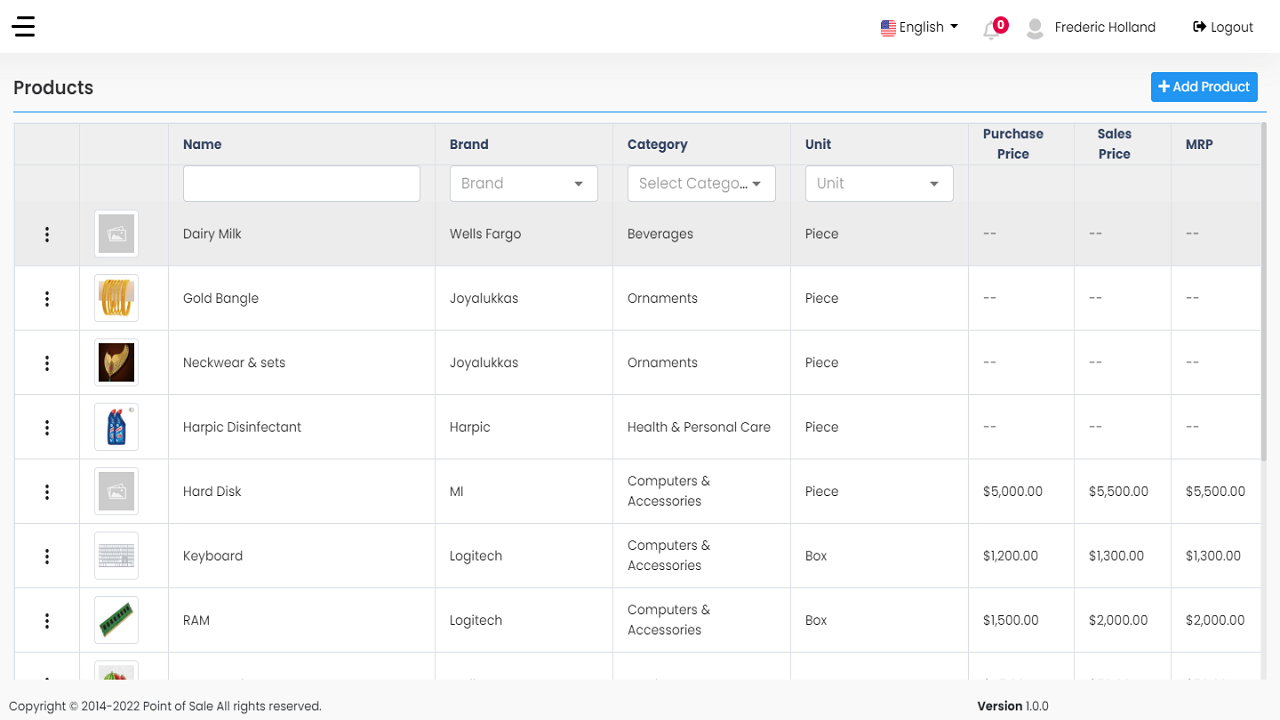Expand the Select Category filter dropdown

(x=701, y=184)
